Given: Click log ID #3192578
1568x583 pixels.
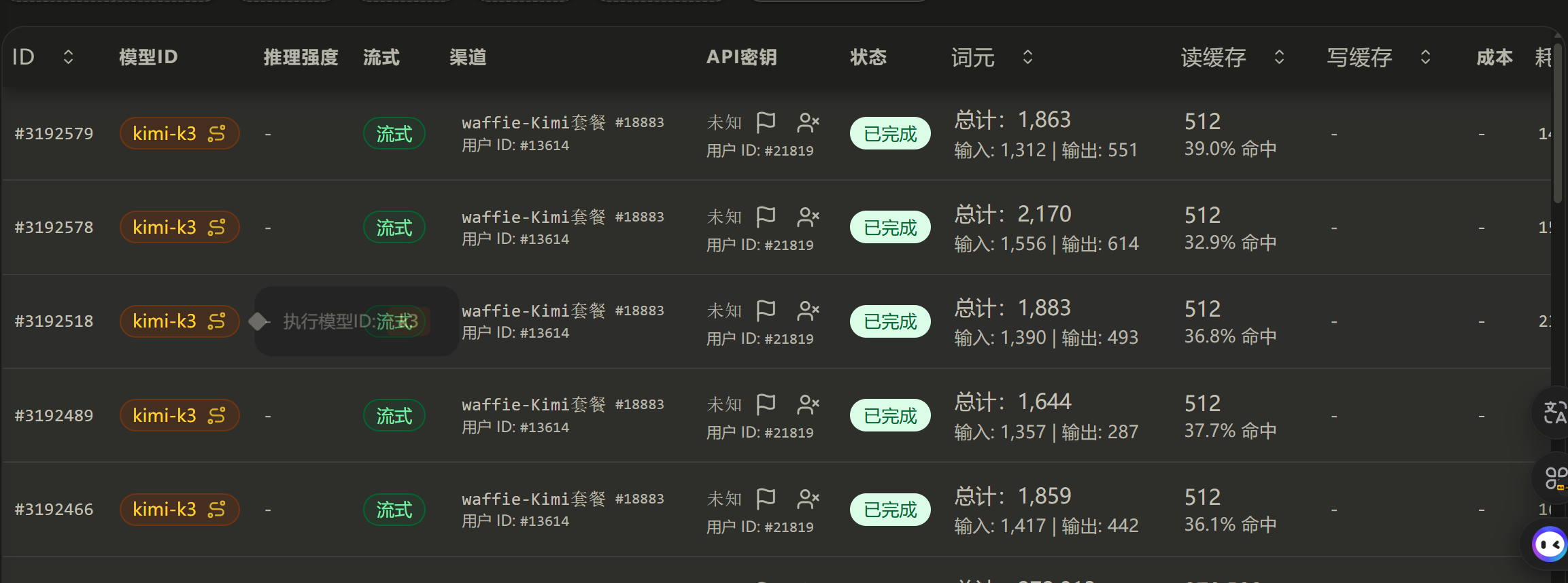Looking at the screenshot, I should point(54,228).
